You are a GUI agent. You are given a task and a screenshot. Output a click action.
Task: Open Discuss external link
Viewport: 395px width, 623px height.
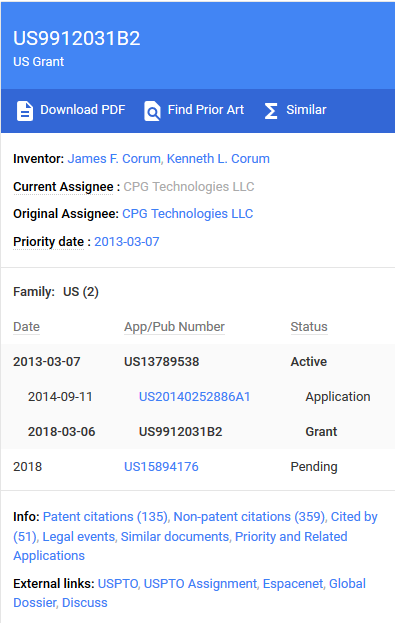(85, 603)
